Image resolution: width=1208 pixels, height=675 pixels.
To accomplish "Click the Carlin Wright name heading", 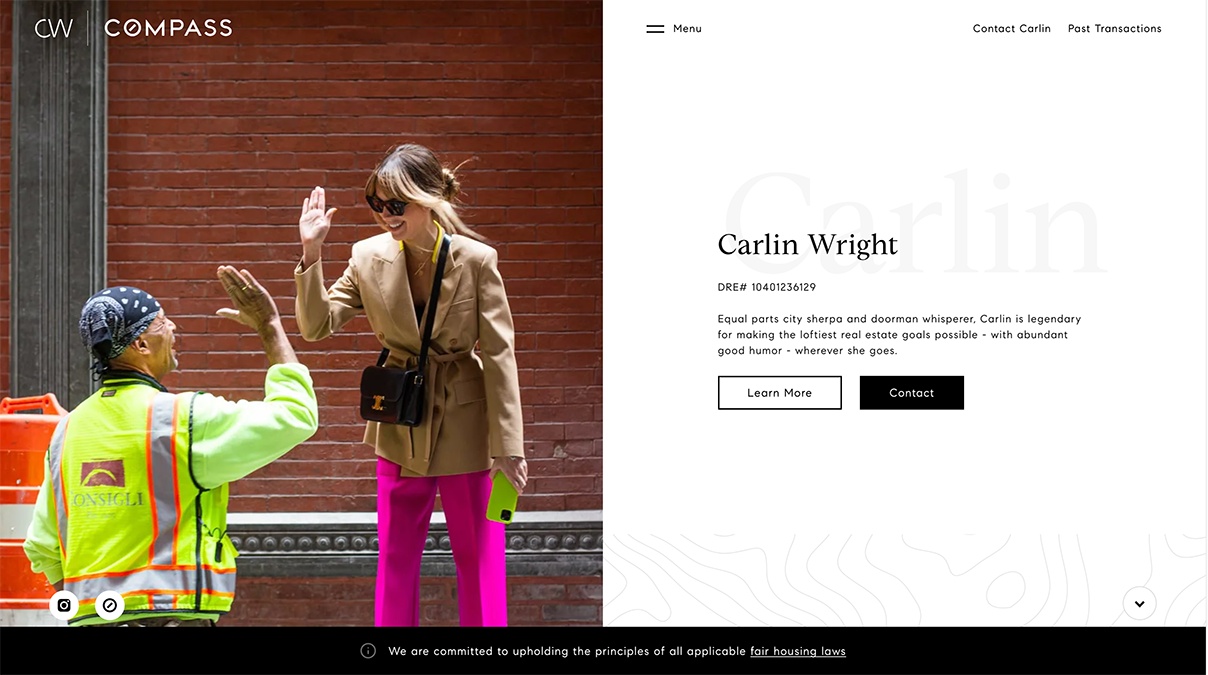I will tap(808, 245).
